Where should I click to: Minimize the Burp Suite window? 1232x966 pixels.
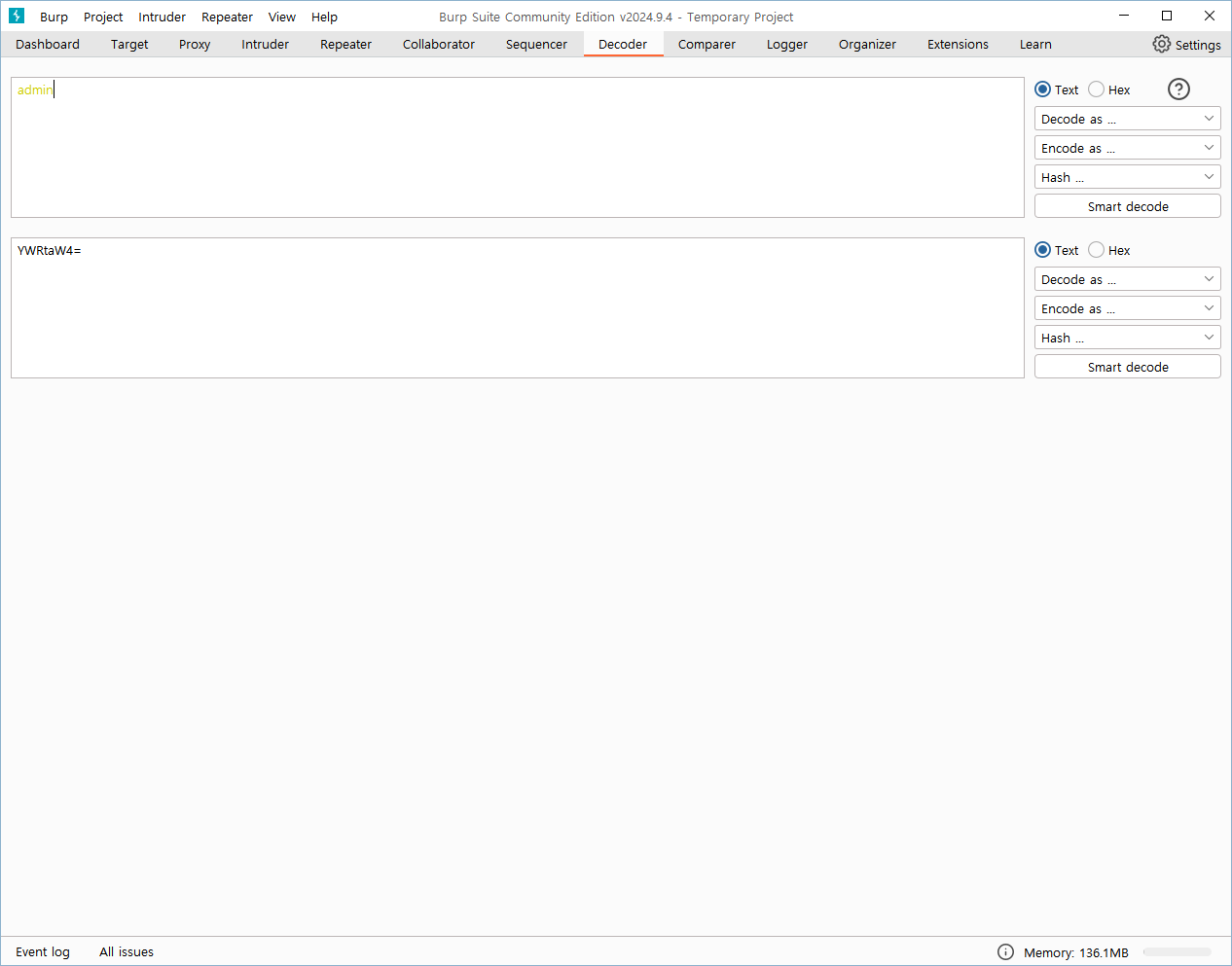[1124, 16]
